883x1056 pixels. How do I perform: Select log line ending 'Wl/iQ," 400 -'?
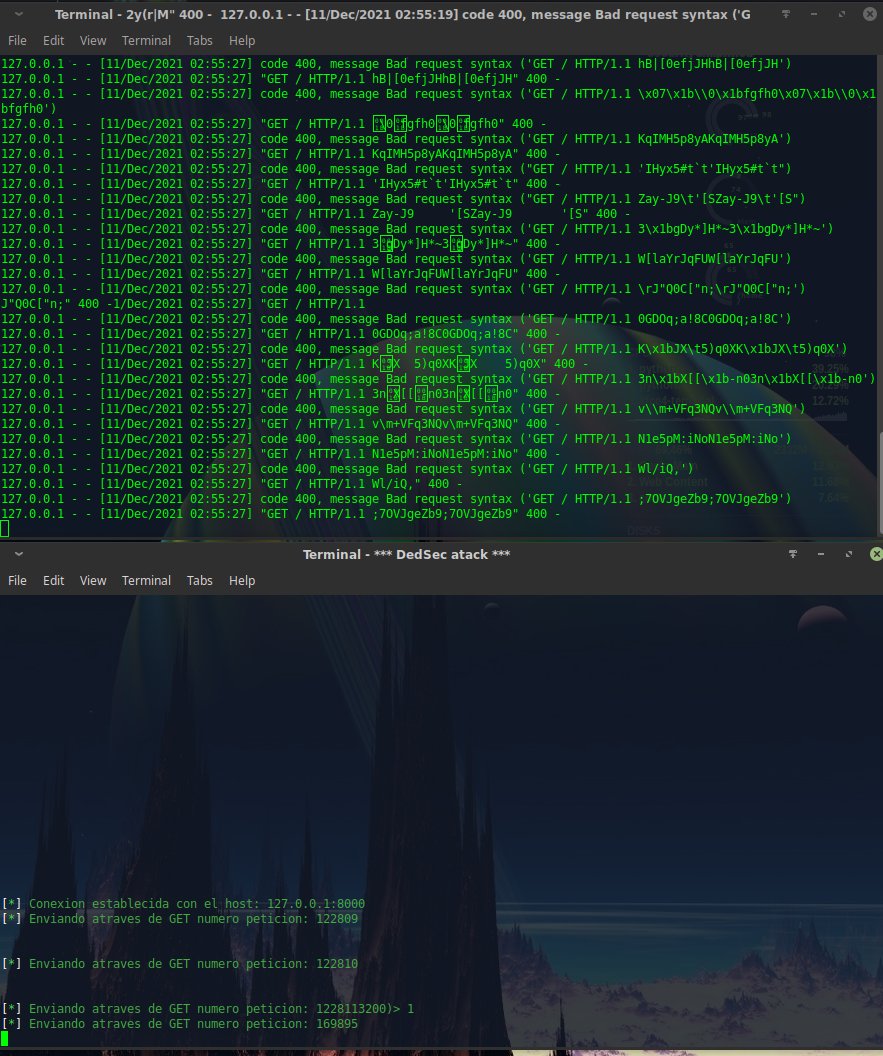coord(232,484)
